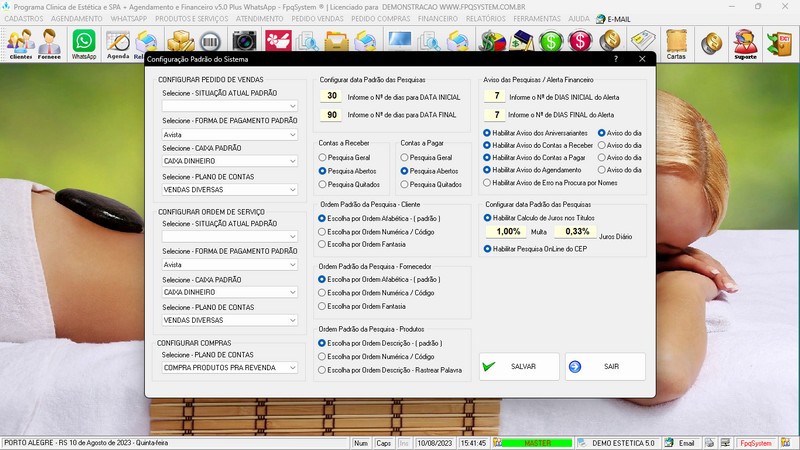Click the DATA INICIAL days field showing 30
800x450 pixels.
(332, 96)
